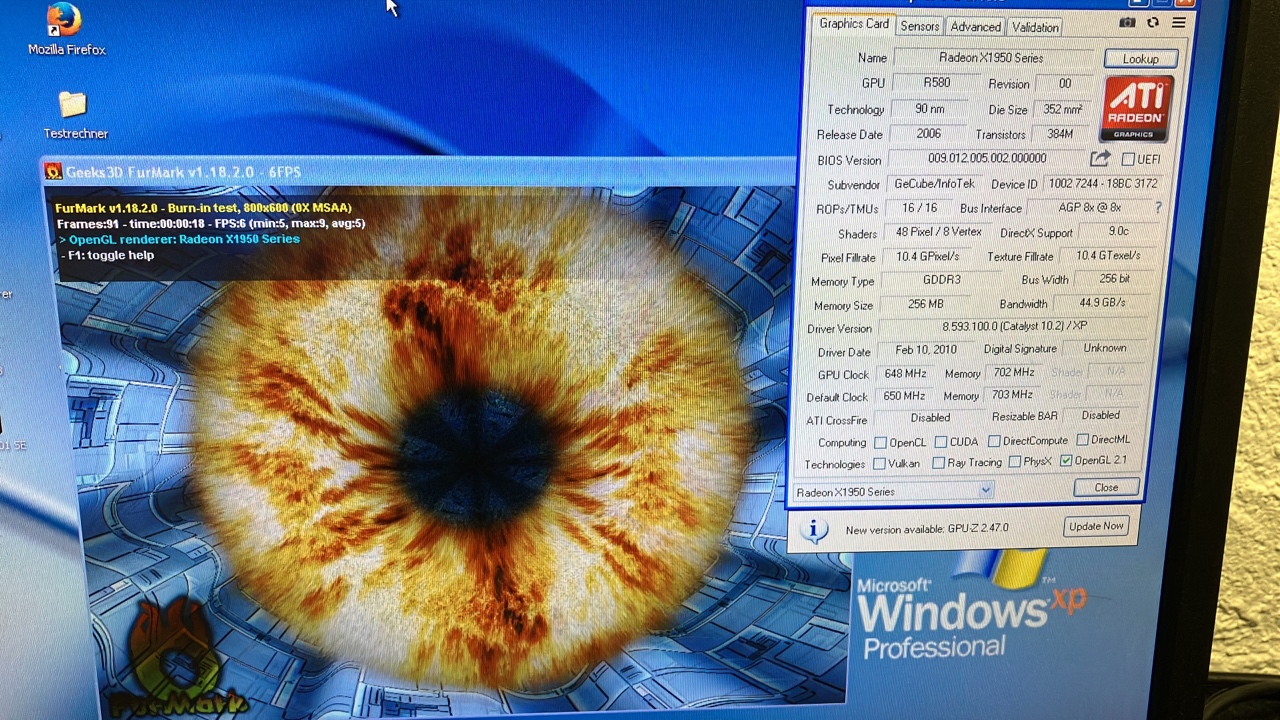Click the DirectX Support value 9.0c
This screenshot has height=720, width=1280.
coord(1118,231)
